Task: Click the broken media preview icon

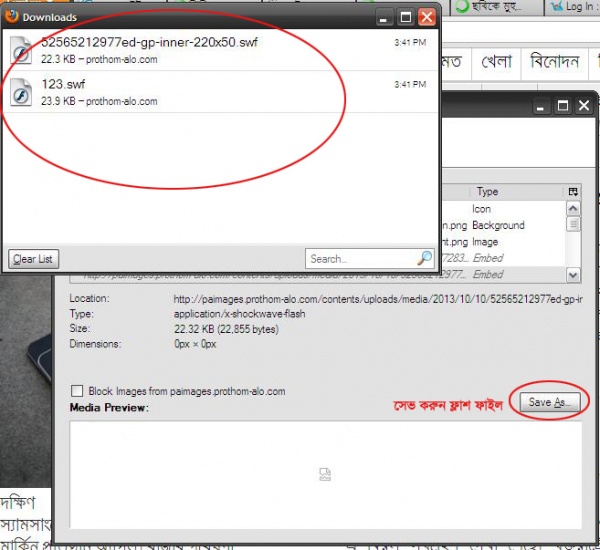Action: point(325,474)
